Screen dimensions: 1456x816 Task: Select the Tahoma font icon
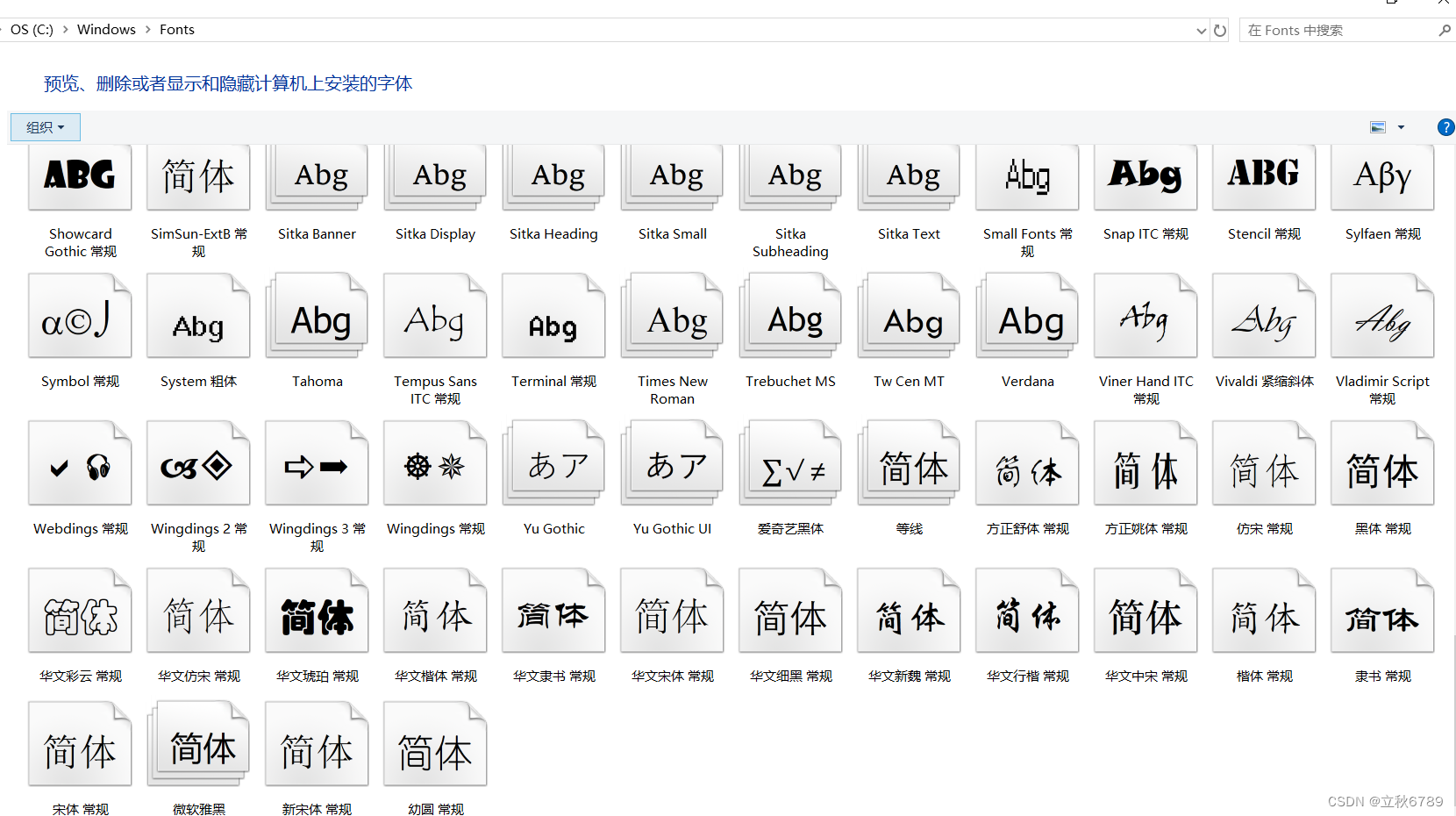pyautogui.click(x=317, y=316)
